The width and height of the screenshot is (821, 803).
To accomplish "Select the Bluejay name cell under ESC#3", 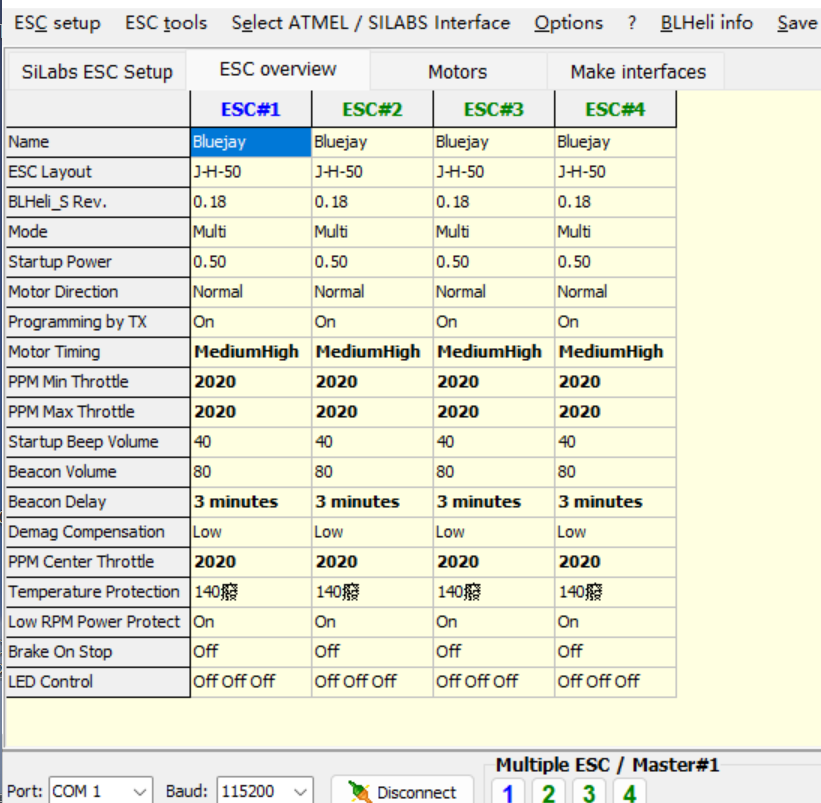I will (x=494, y=142).
